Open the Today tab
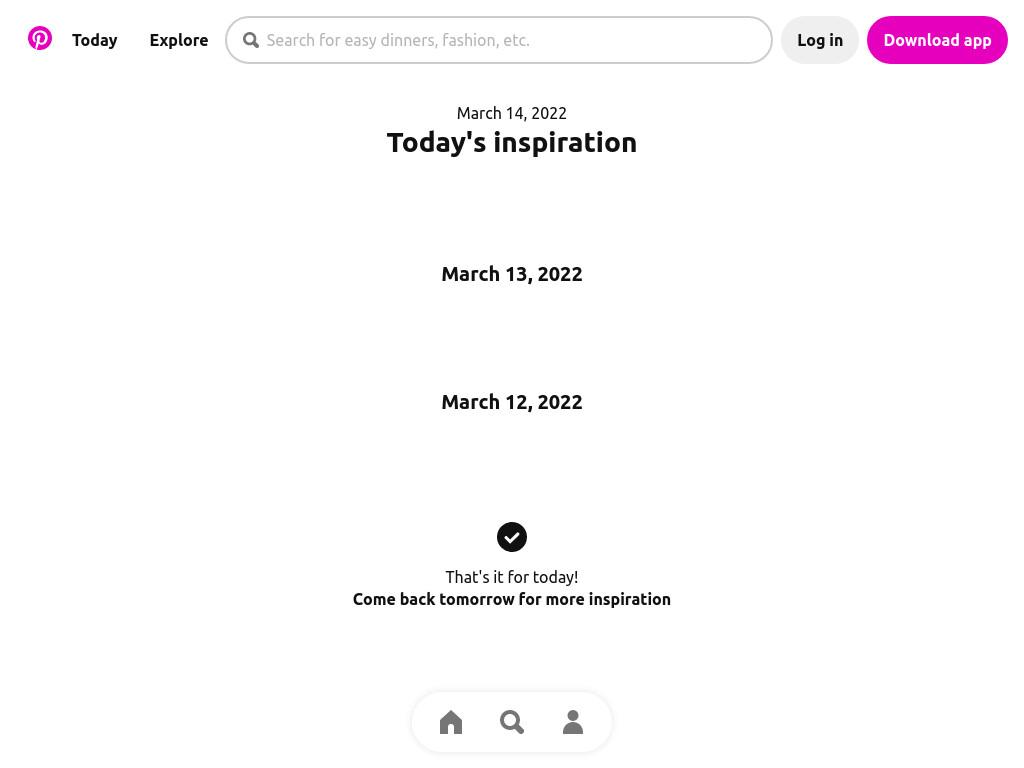This screenshot has width=1024, height=768. (95, 40)
